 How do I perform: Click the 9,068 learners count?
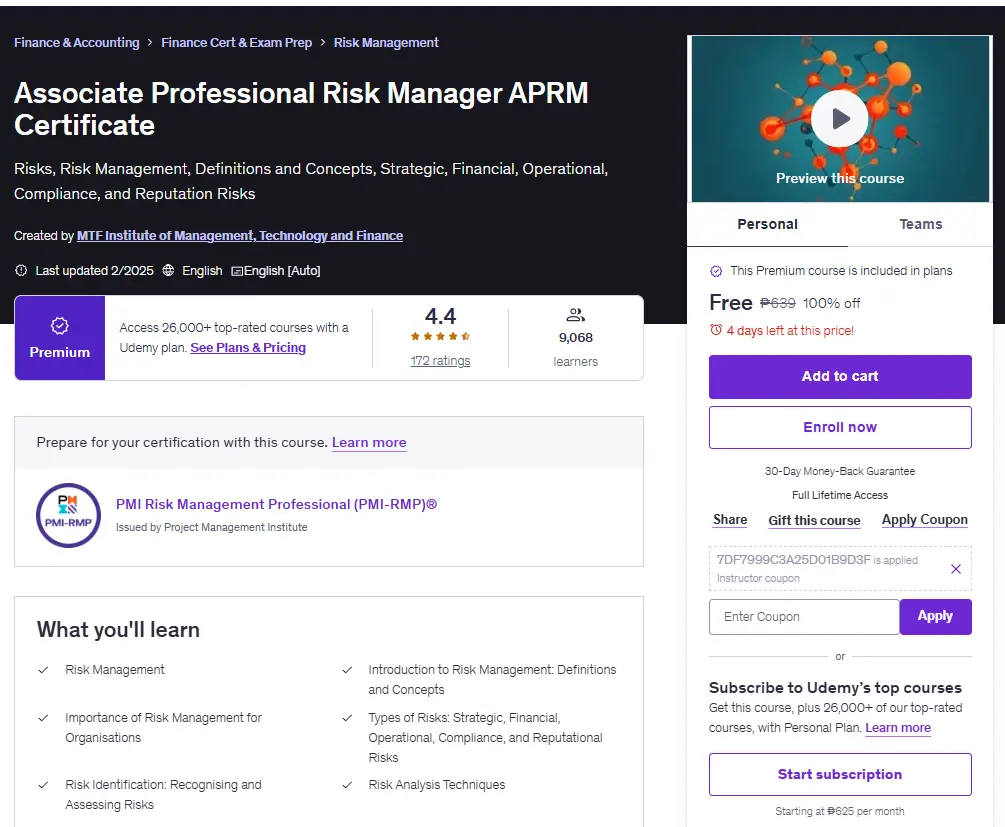pos(576,338)
